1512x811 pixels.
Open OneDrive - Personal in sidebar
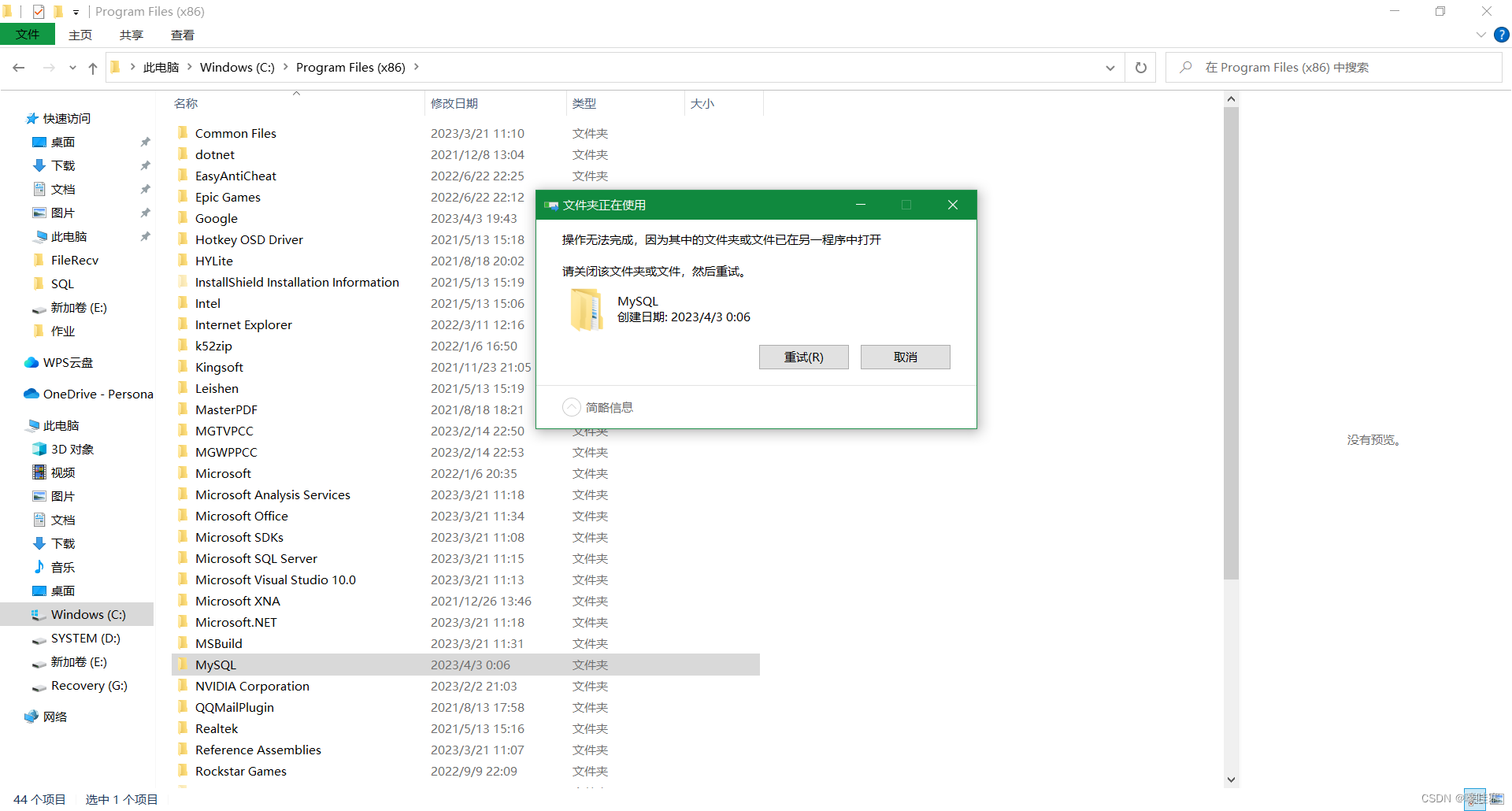tap(98, 394)
